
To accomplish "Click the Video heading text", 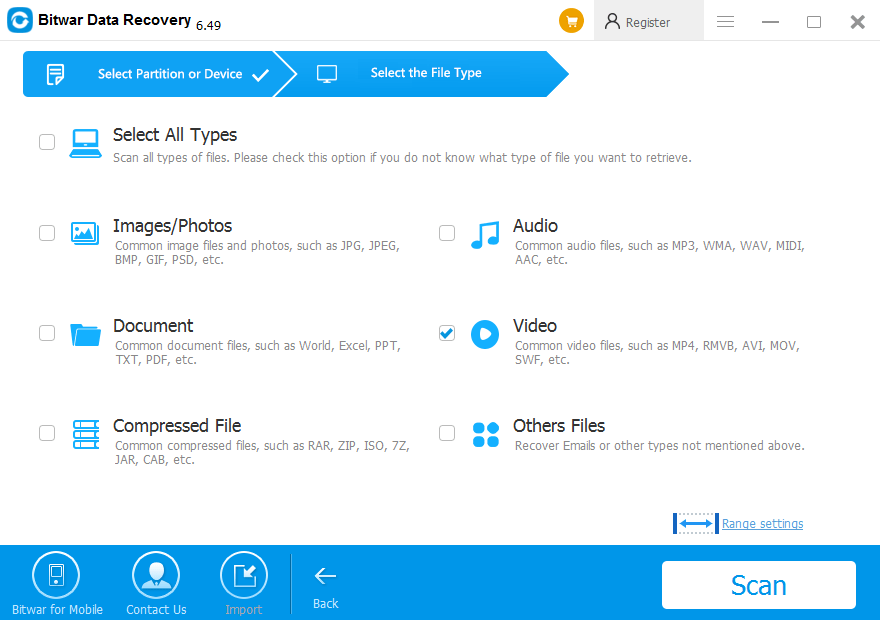I will tap(535, 325).
